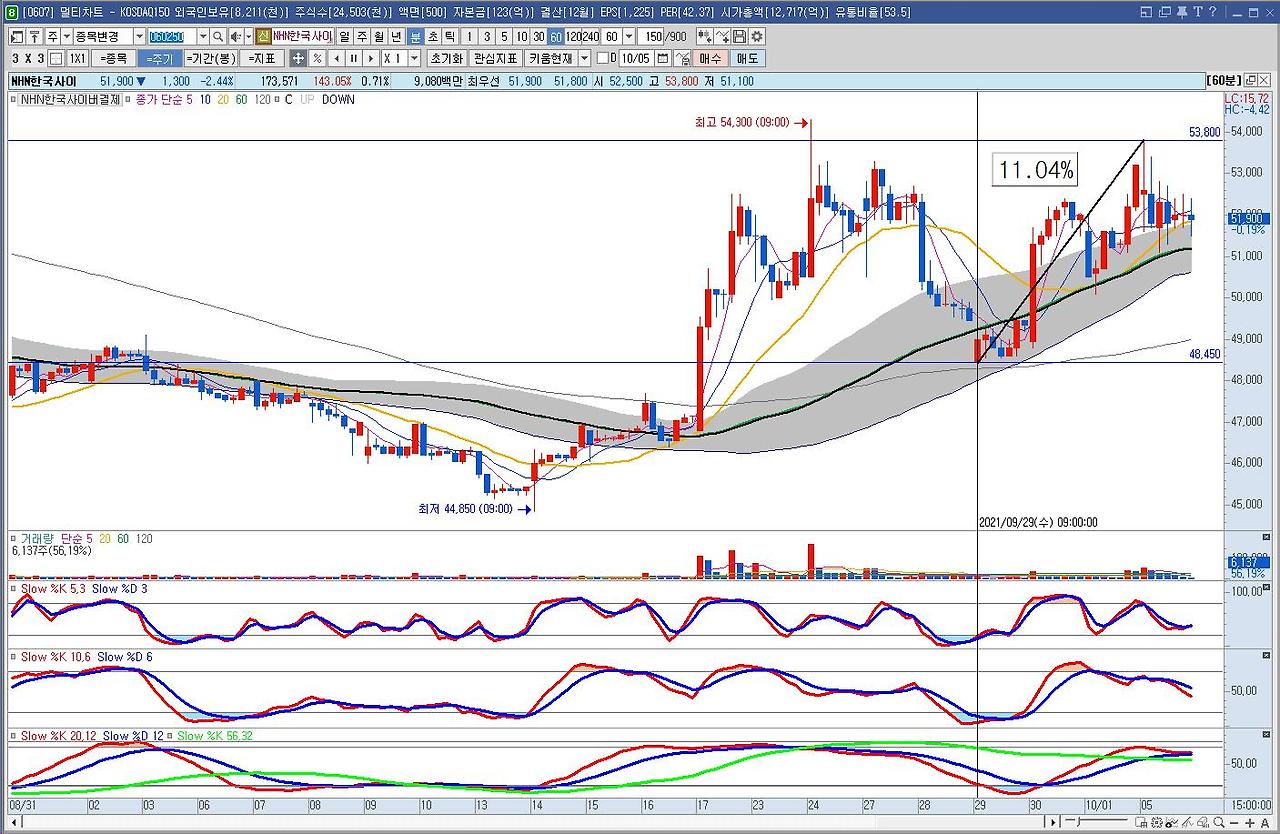Screen dimensions: 1280x834
Task: Click the 1X1 layout button
Action: click(77, 58)
